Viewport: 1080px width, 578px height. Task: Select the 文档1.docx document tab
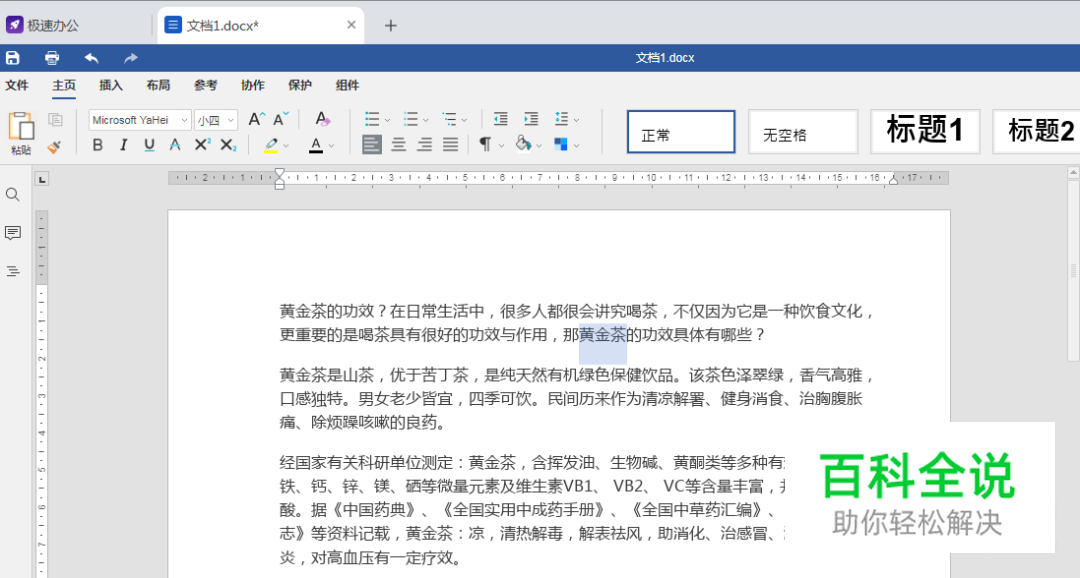pos(250,24)
